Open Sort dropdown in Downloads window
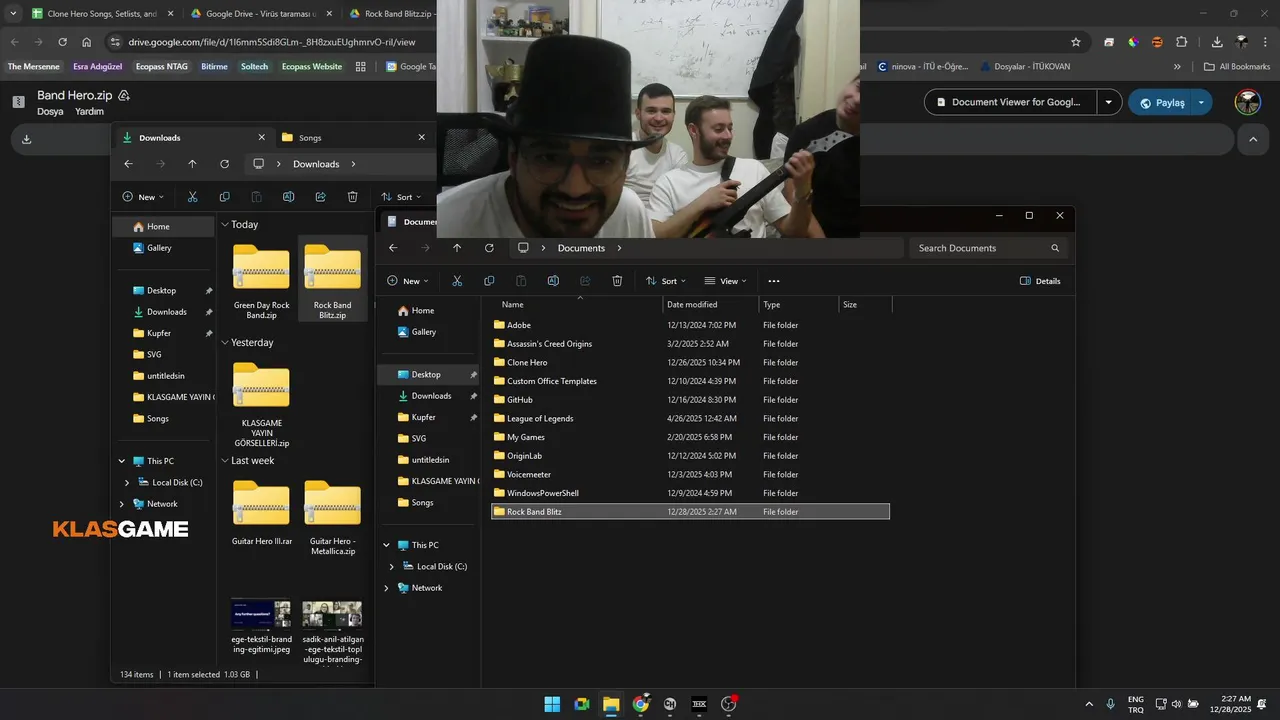This screenshot has height=720, width=1280. pos(402,197)
